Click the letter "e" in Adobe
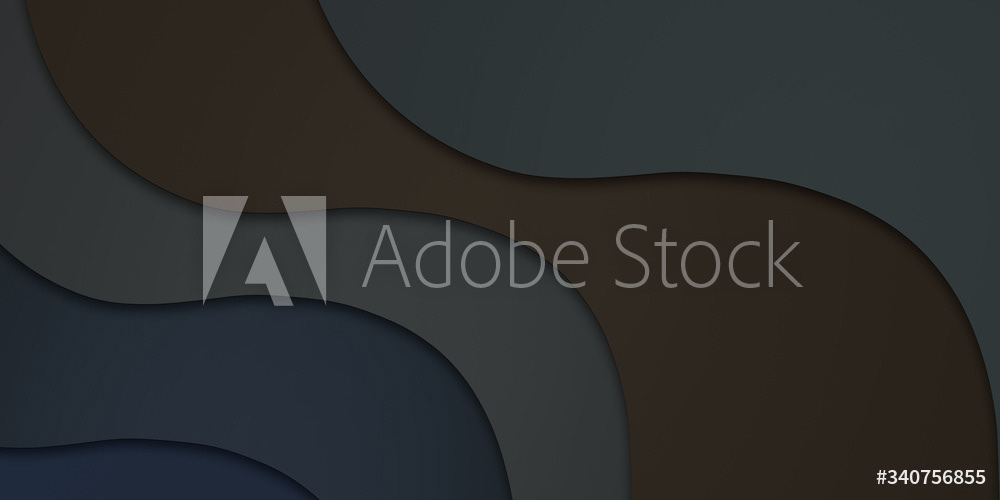The height and width of the screenshot is (500, 1000). (571, 265)
